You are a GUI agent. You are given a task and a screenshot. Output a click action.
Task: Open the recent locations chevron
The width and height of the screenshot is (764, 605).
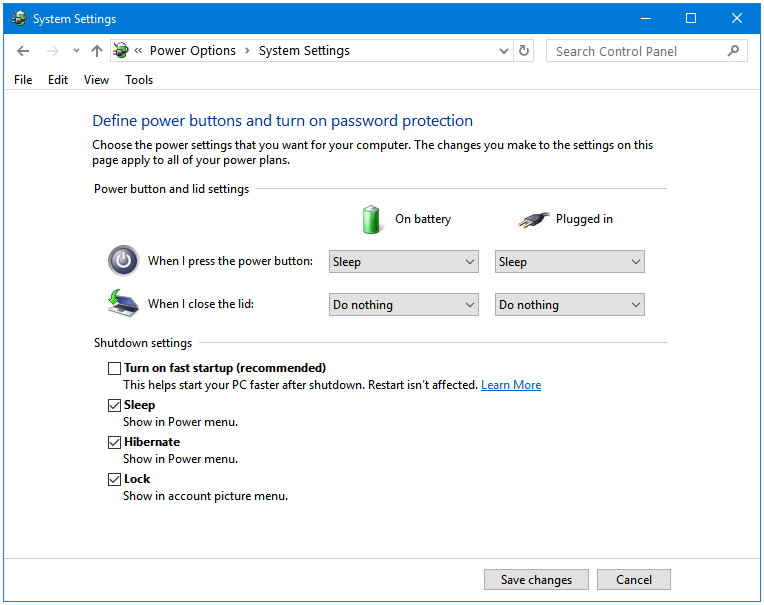(x=76, y=50)
